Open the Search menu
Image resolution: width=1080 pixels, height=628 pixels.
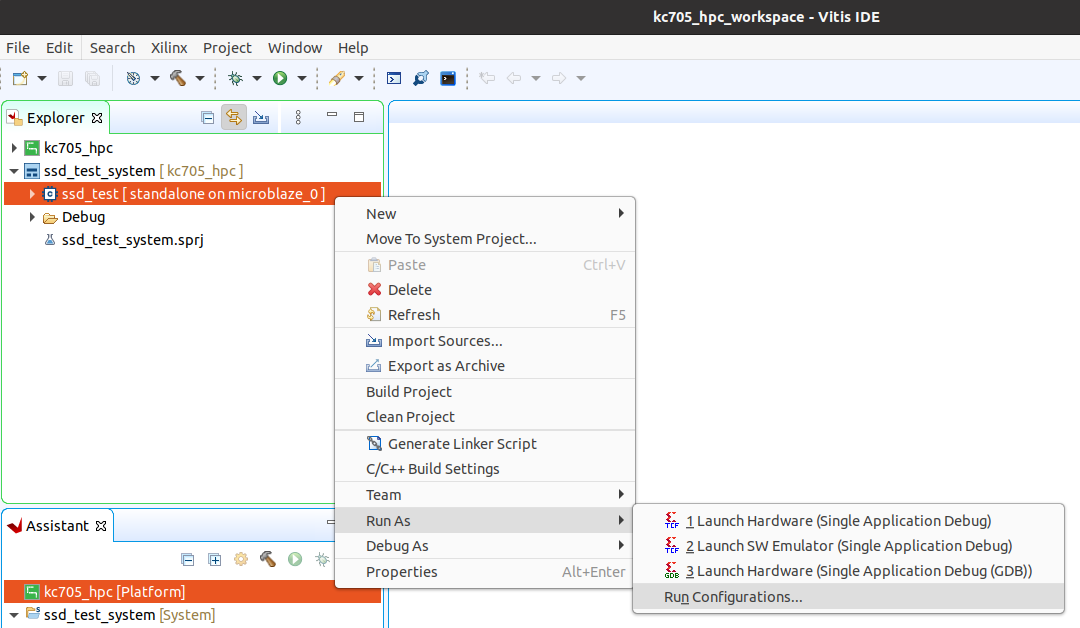coord(112,48)
